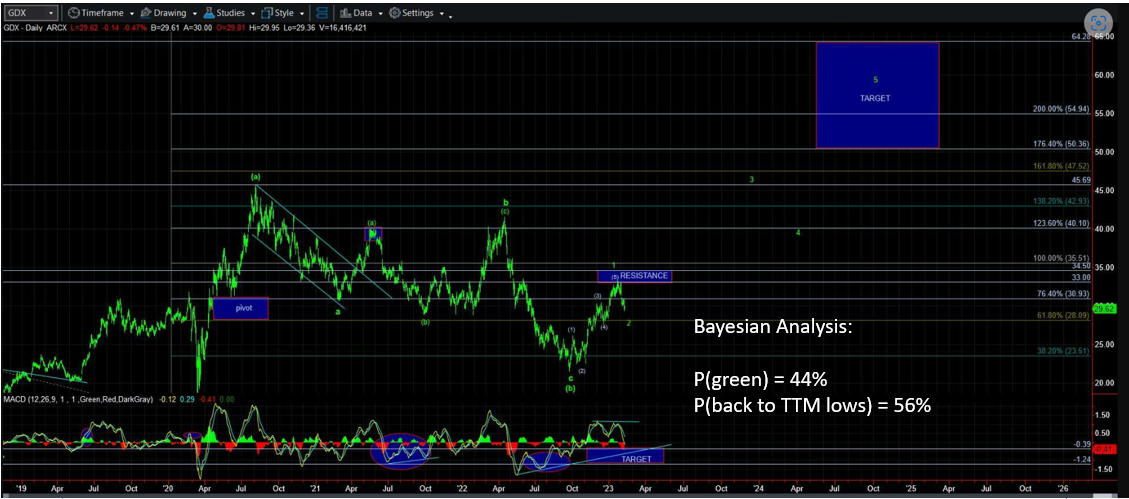The width and height of the screenshot is (1129, 499).
Task: Click the 45.69 price level label
Action: click(x=1081, y=179)
